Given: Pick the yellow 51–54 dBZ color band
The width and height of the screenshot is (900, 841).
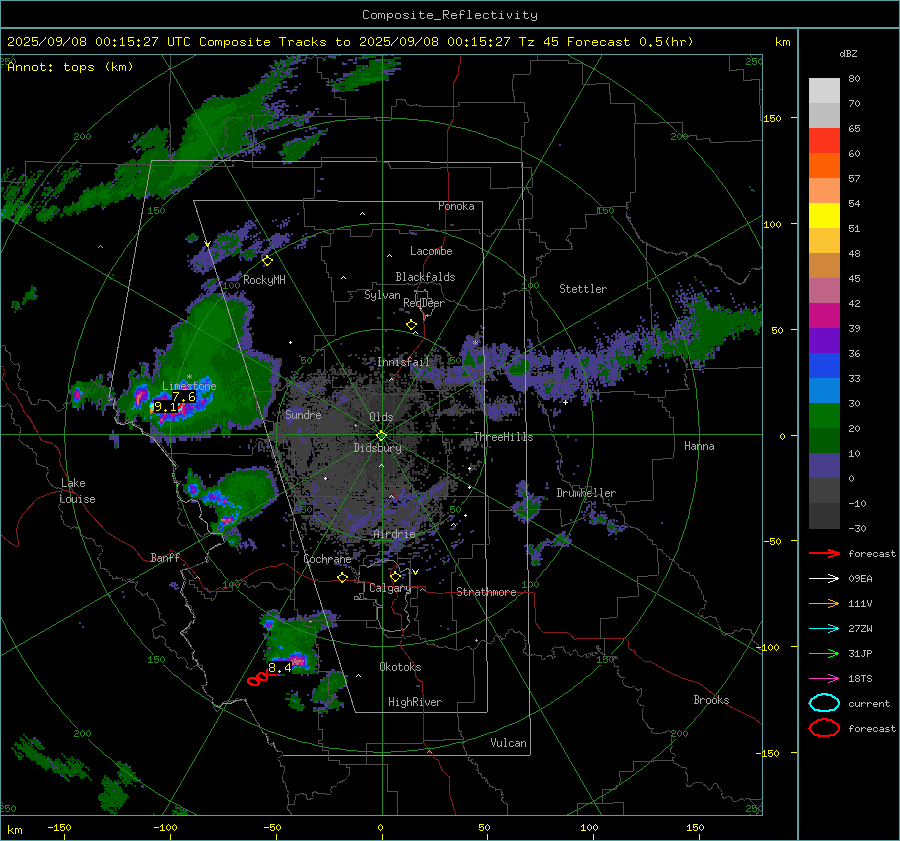Looking at the screenshot, I should [824, 216].
